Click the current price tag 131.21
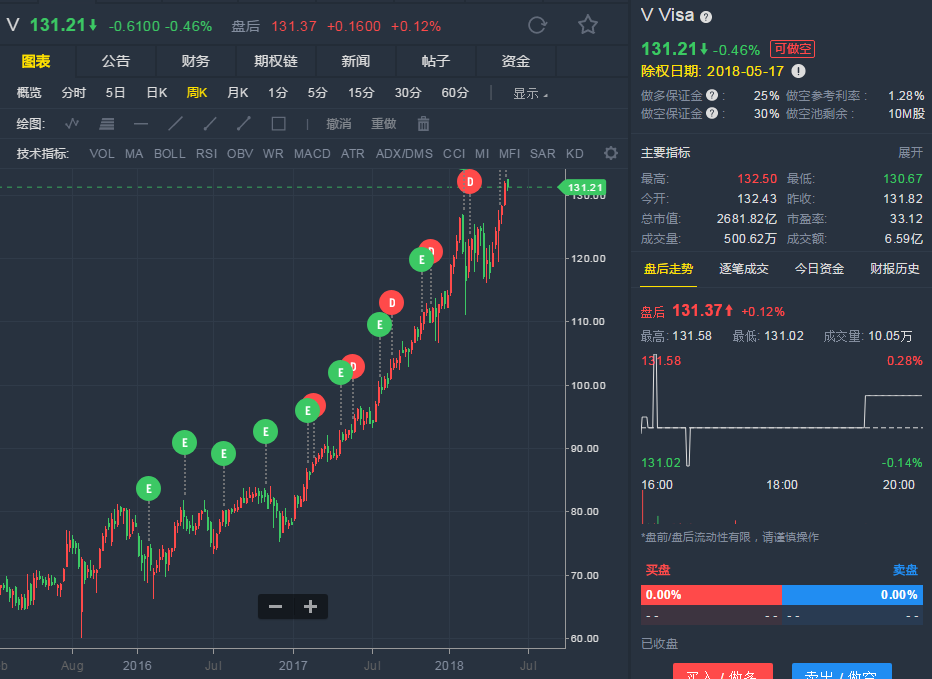Viewport: 932px width, 679px height. pyautogui.click(x=583, y=187)
